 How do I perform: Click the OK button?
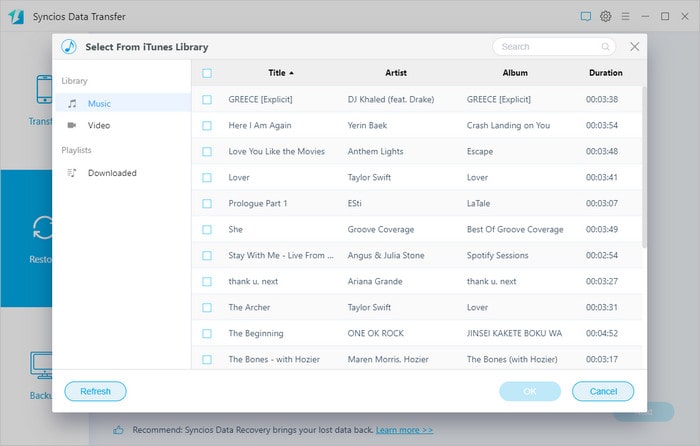530,391
